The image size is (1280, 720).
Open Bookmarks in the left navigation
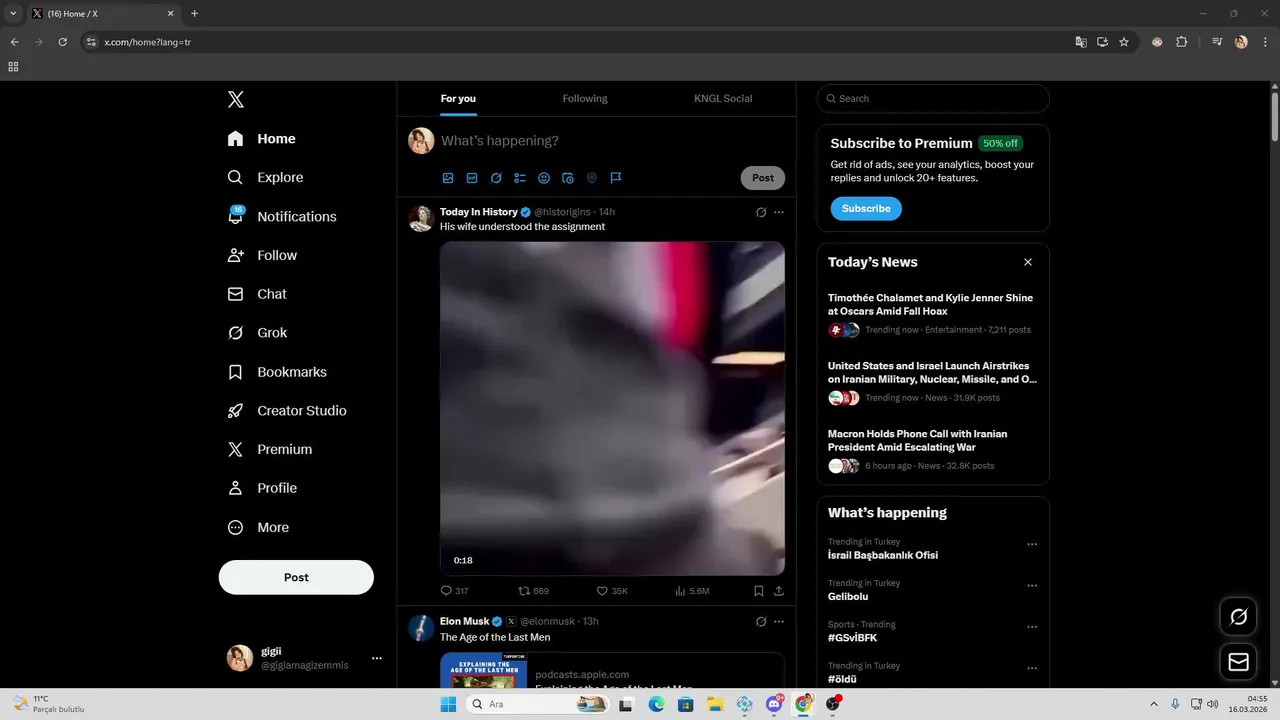point(277,372)
